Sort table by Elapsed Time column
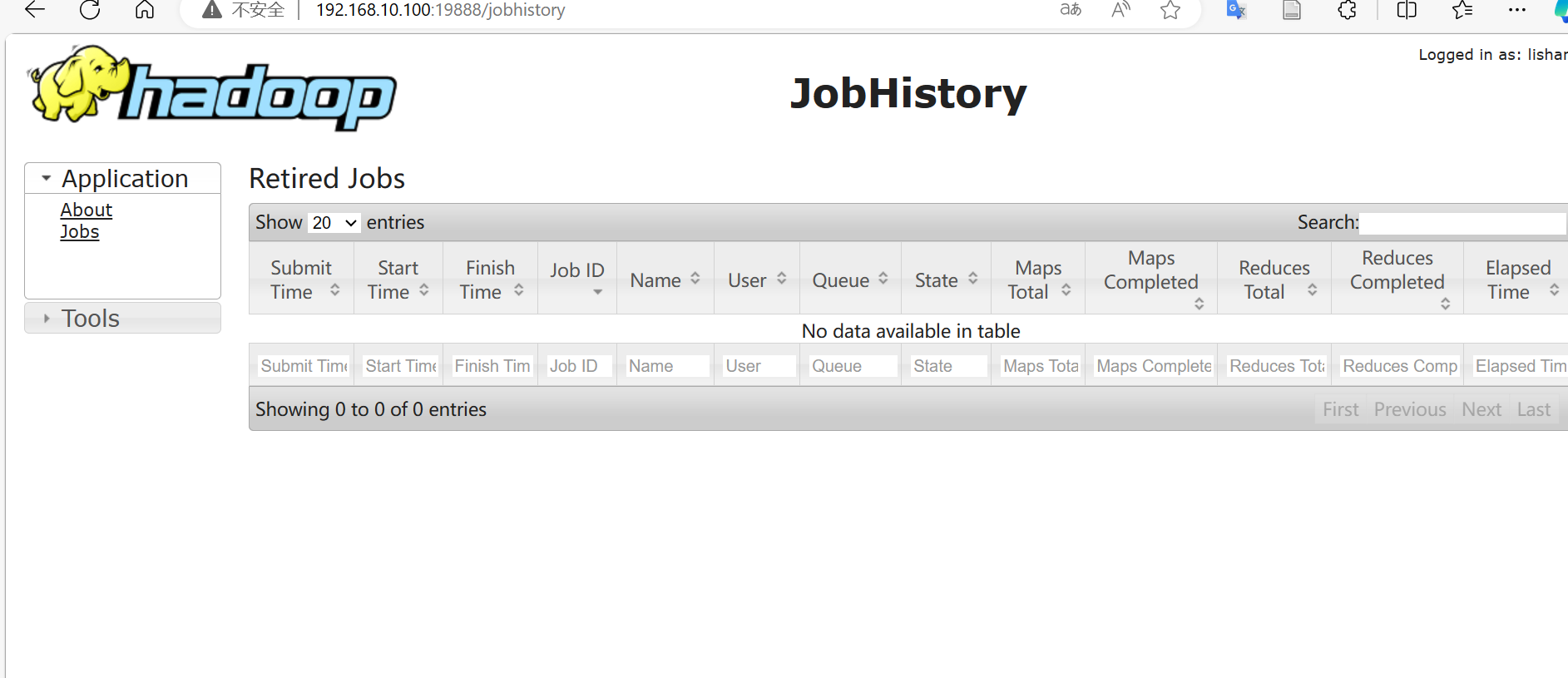Screen dimensions: 1568x678 (x=1517, y=280)
